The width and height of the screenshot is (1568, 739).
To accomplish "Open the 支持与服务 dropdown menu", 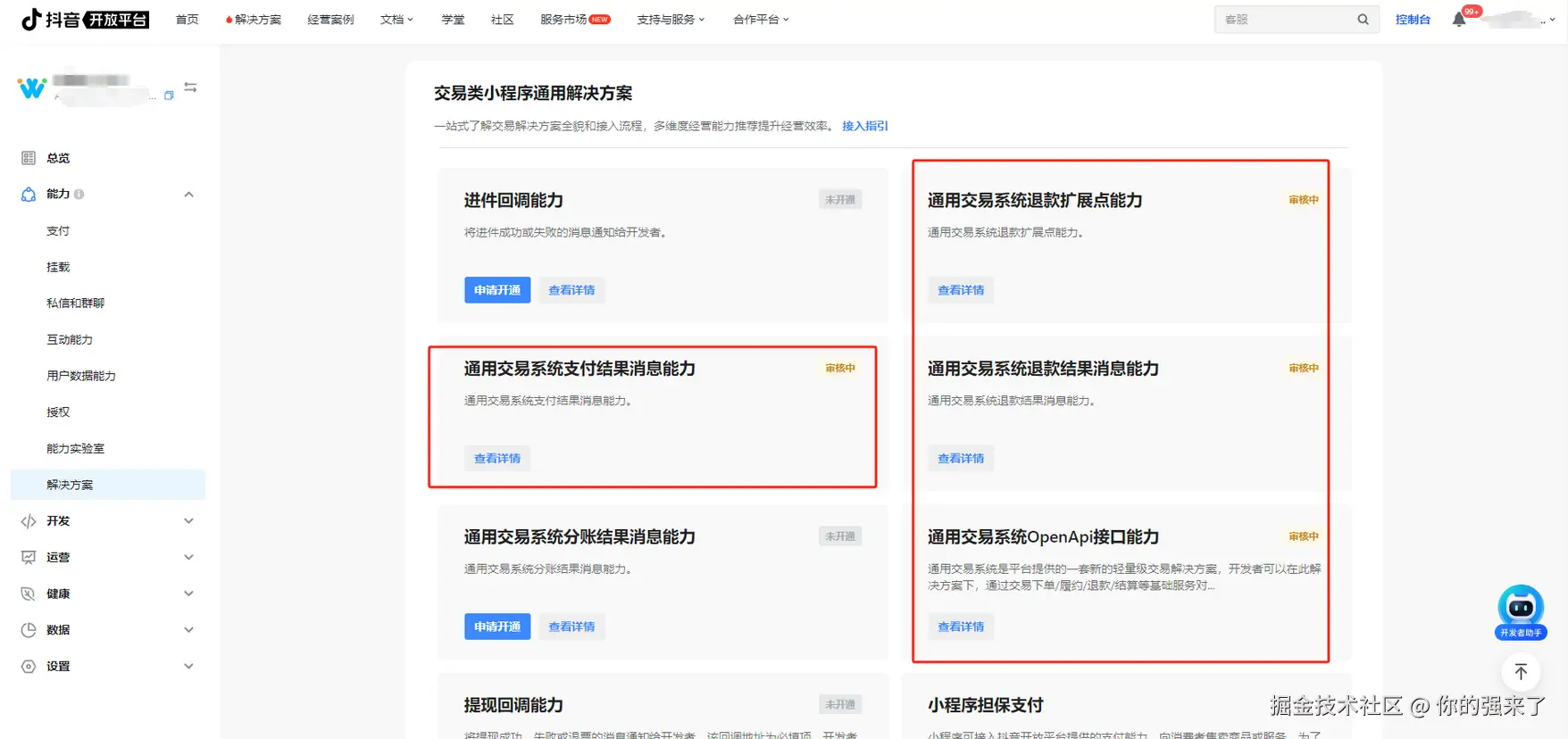I will [x=671, y=20].
